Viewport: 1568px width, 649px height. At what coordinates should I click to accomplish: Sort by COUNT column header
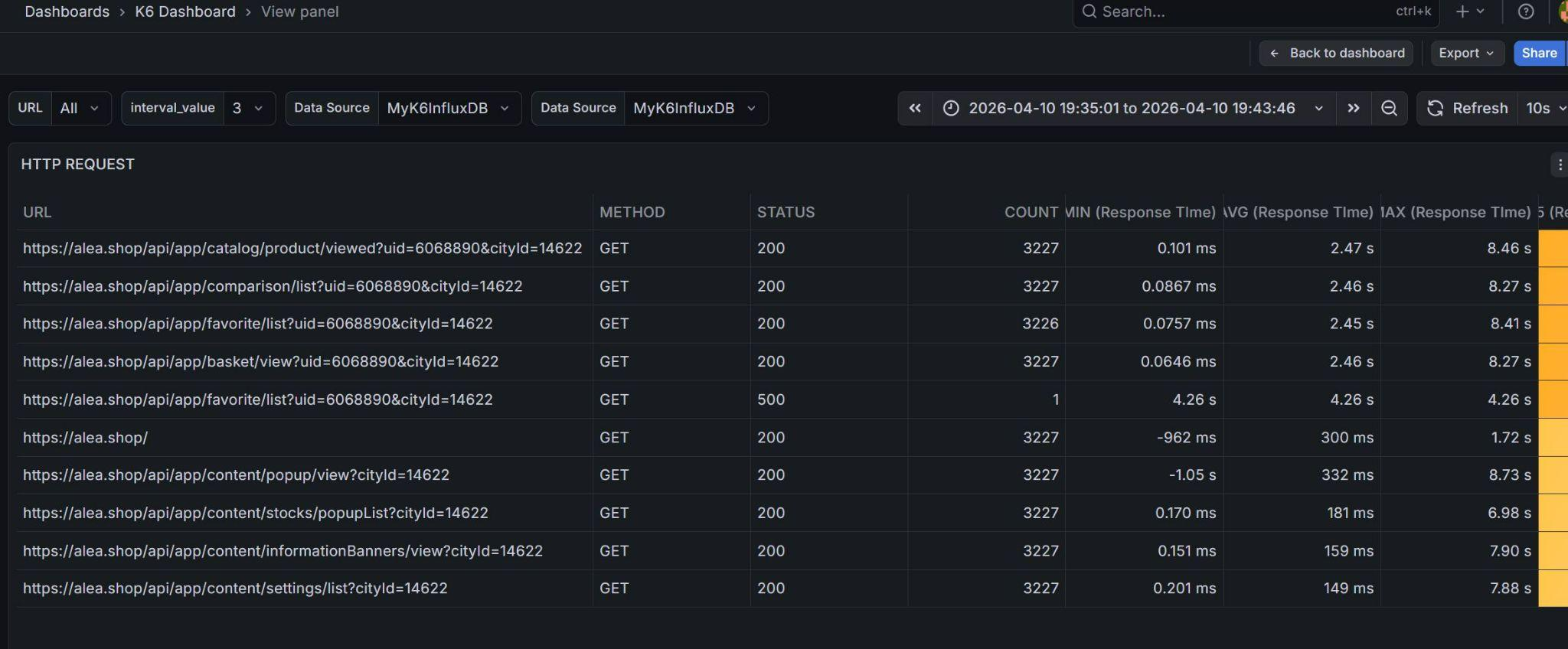(1031, 212)
